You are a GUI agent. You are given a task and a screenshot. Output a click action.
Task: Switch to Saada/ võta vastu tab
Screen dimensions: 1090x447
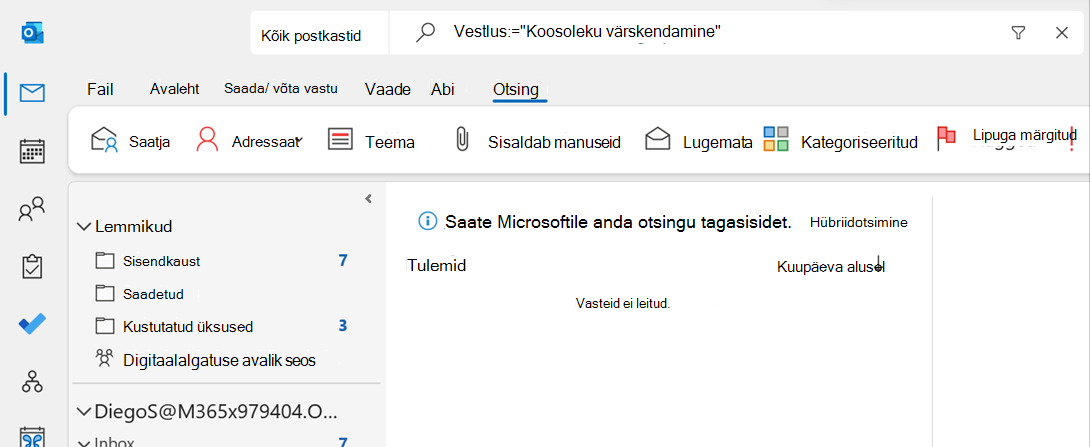point(281,89)
